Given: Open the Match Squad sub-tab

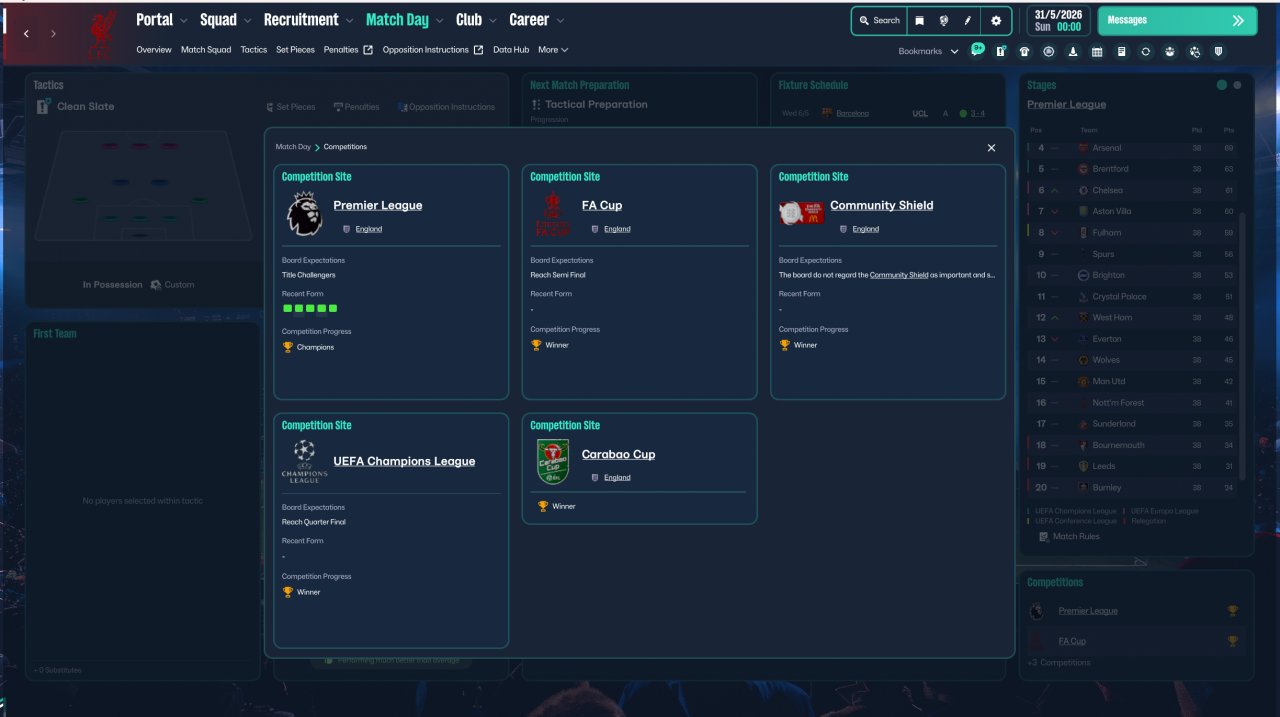Looking at the screenshot, I should (x=206, y=50).
